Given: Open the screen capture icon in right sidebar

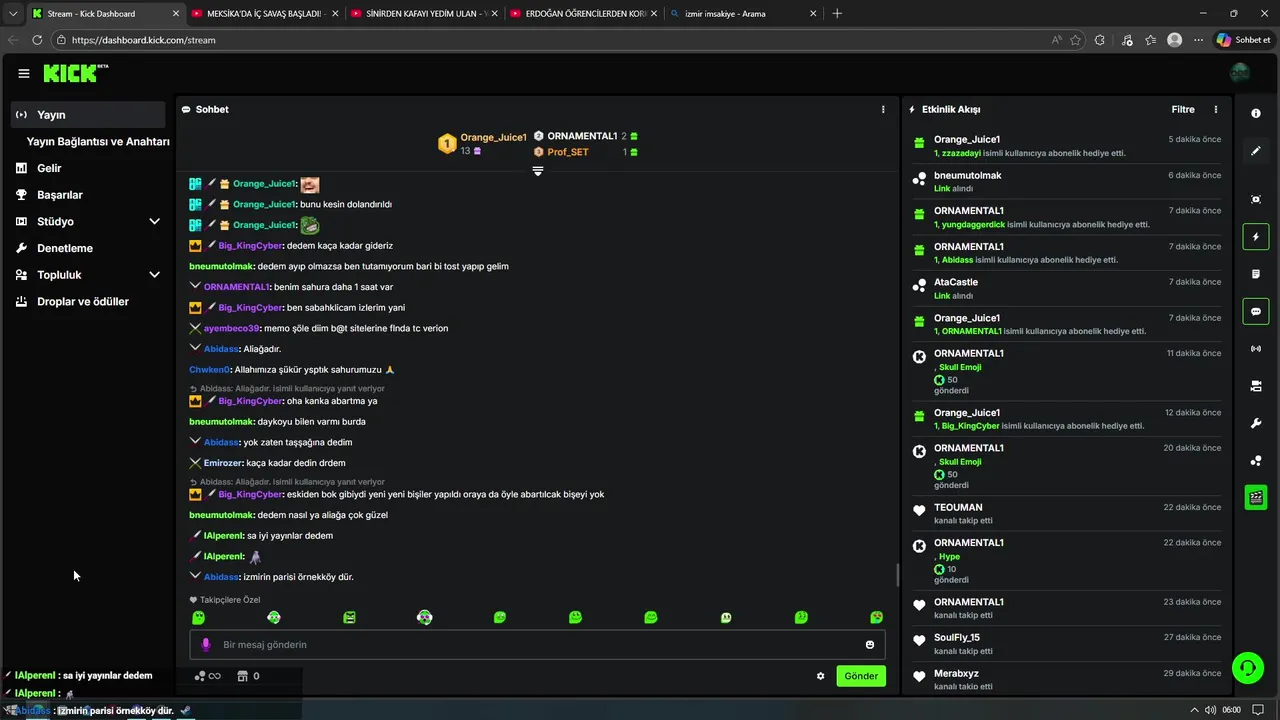Looking at the screenshot, I should [1256, 199].
